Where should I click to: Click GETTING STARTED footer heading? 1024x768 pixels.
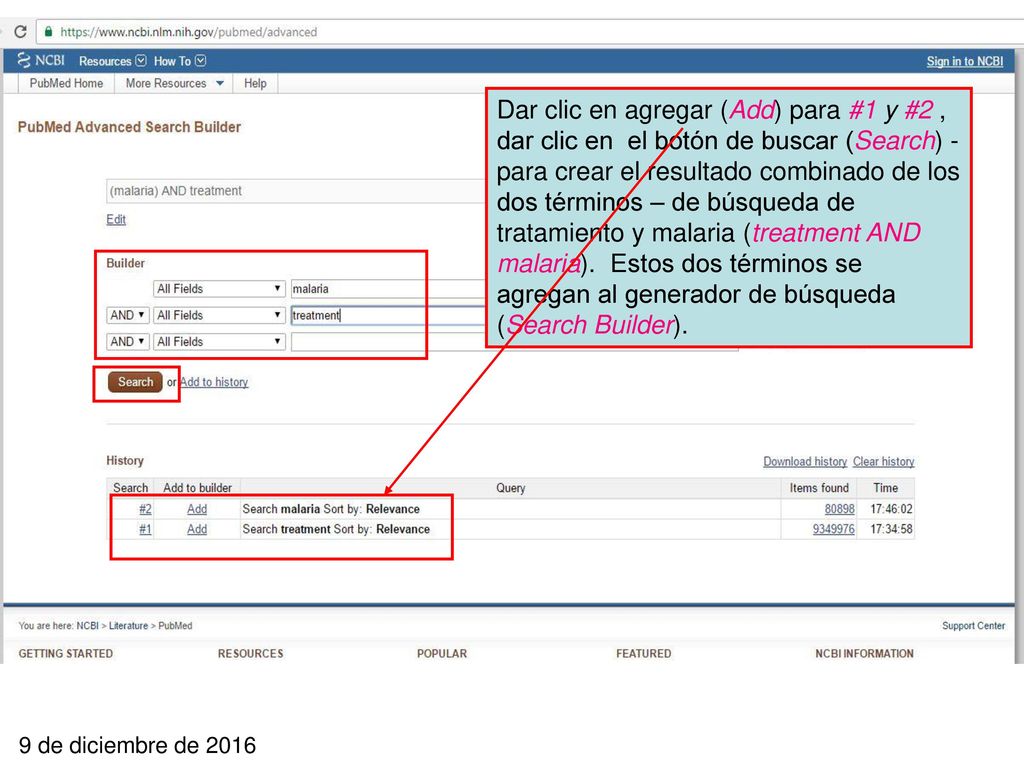pos(65,654)
